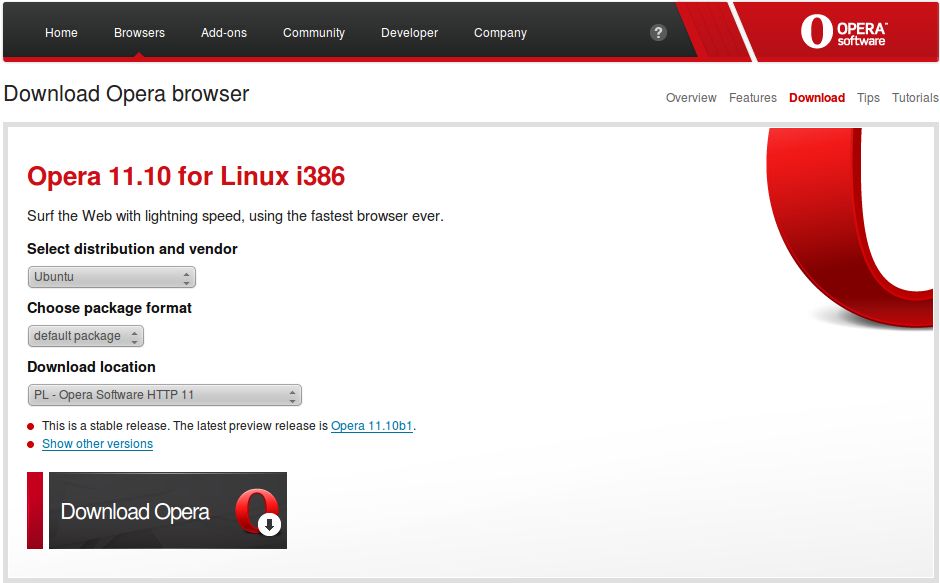Go to Add-ons in top navigation
940x583 pixels.
point(224,33)
